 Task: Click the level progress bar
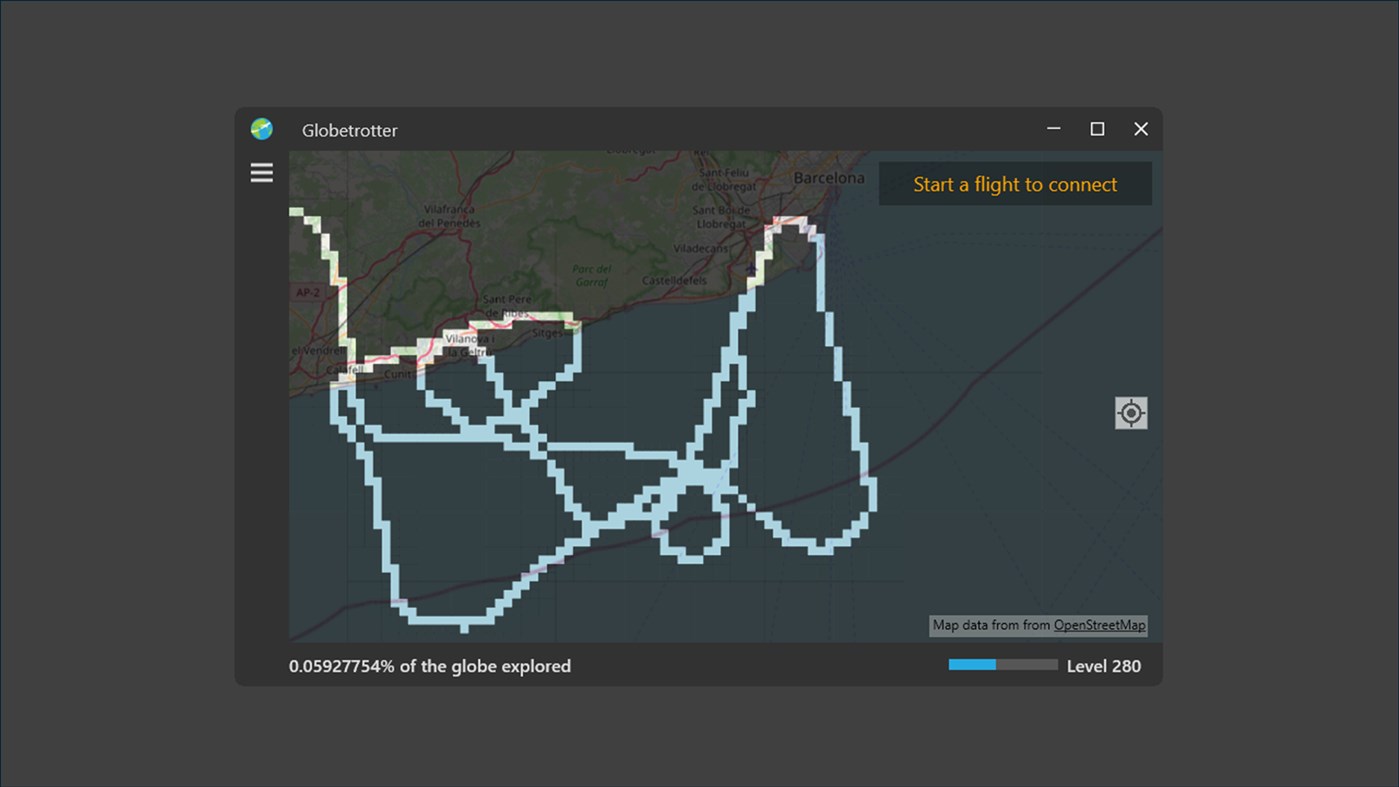click(x=1003, y=665)
